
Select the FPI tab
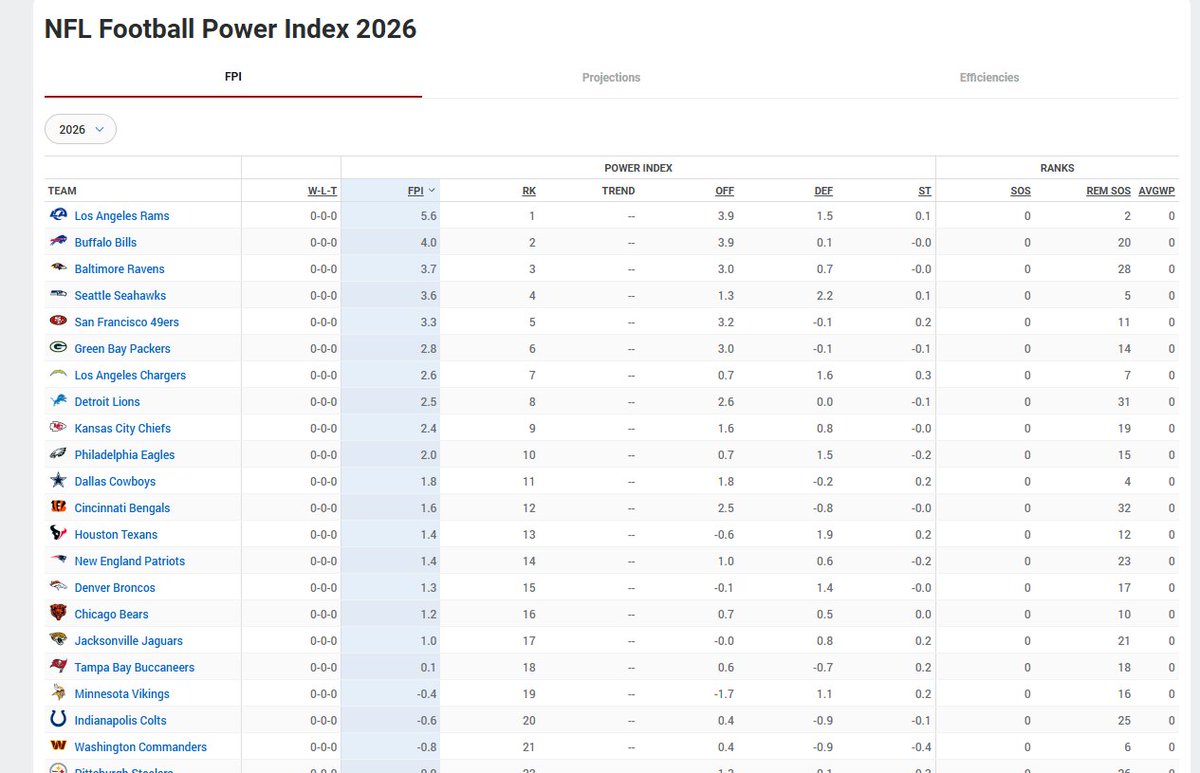pos(233,77)
